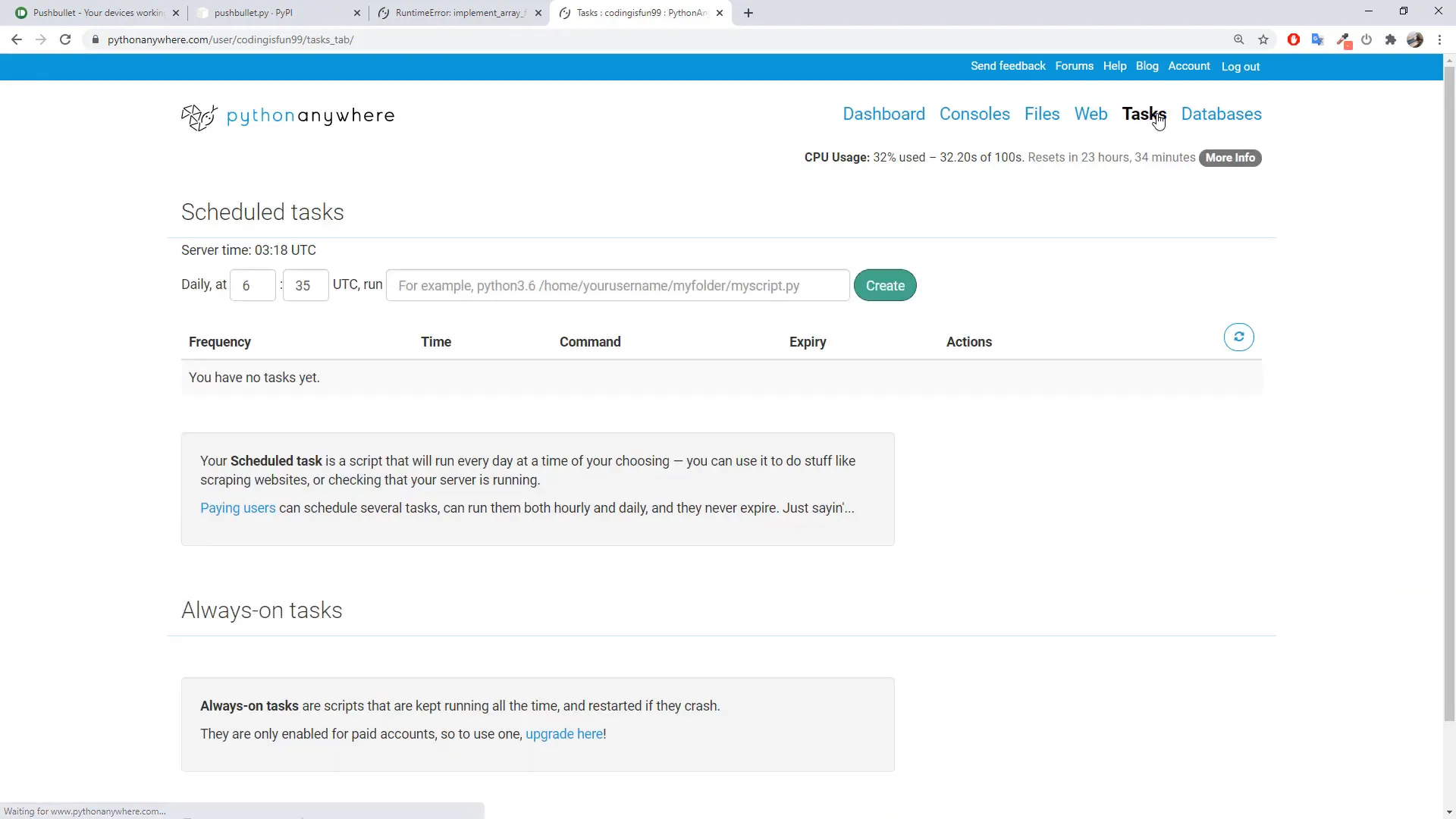Open the Databases section
This screenshot has height=819, width=1456.
1222,114
